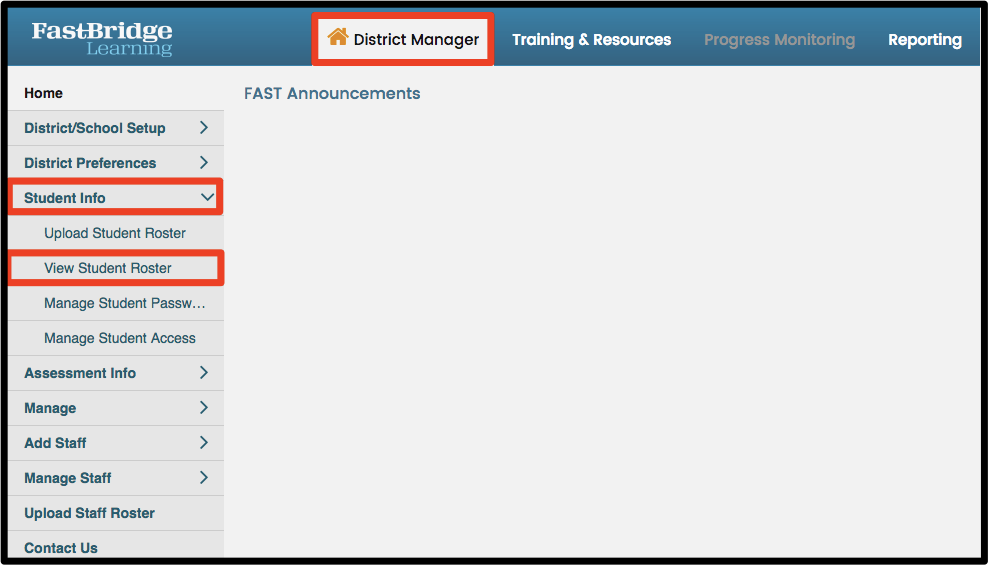Click the FastBridge Learning logo

[x=102, y=38]
